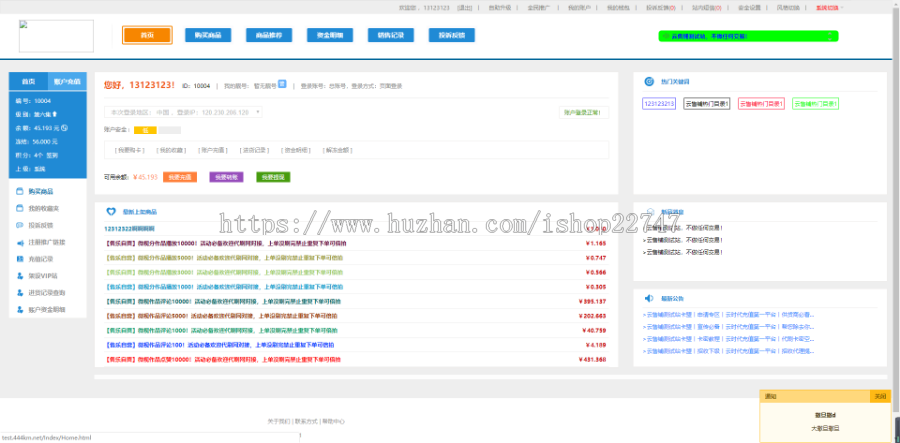Click the [我要购卡] quick link
The image size is (900, 443).
click(x=129, y=150)
